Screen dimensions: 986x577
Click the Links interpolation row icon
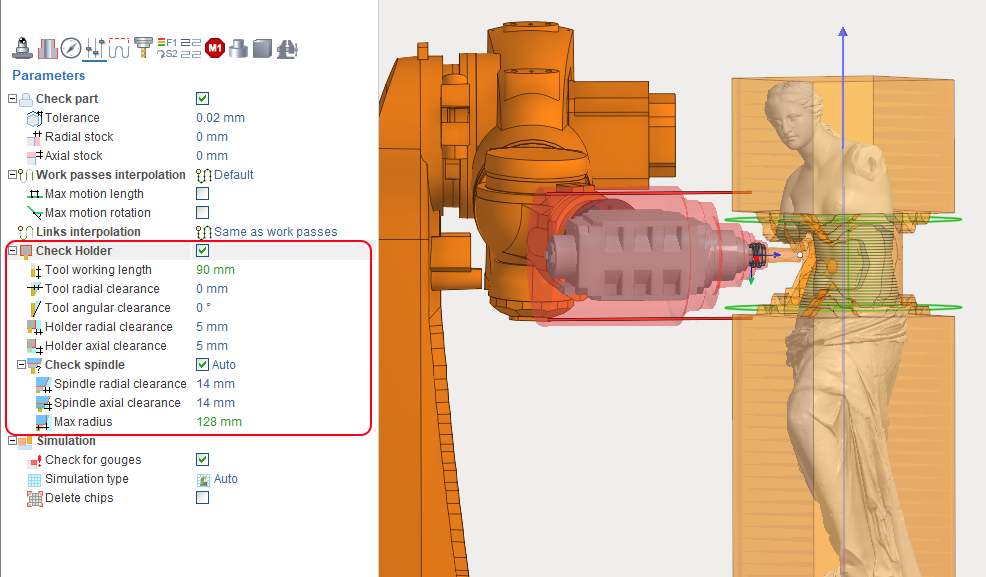pyautogui.click(x=26, y=232)
